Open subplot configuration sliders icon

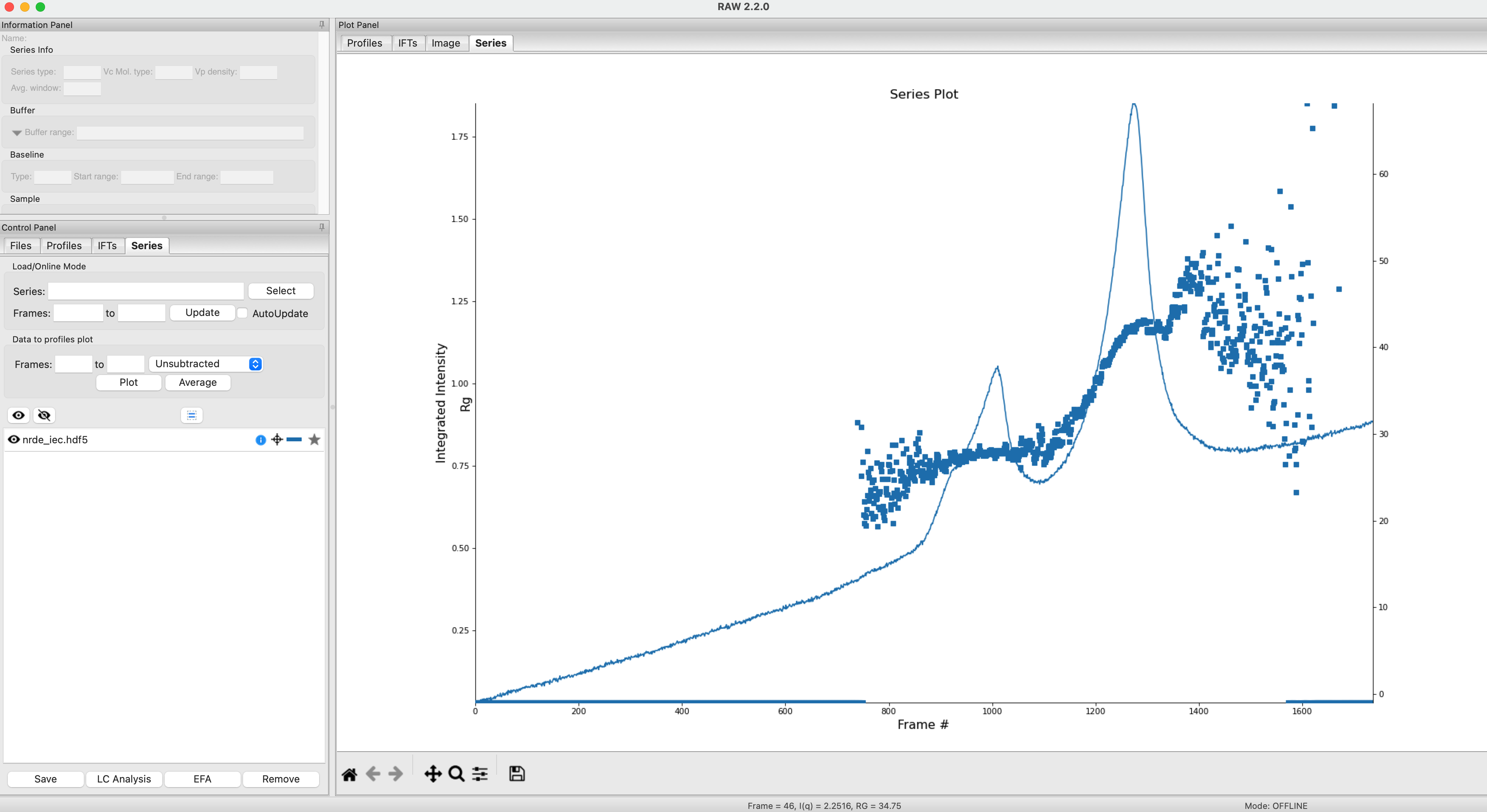480,774
